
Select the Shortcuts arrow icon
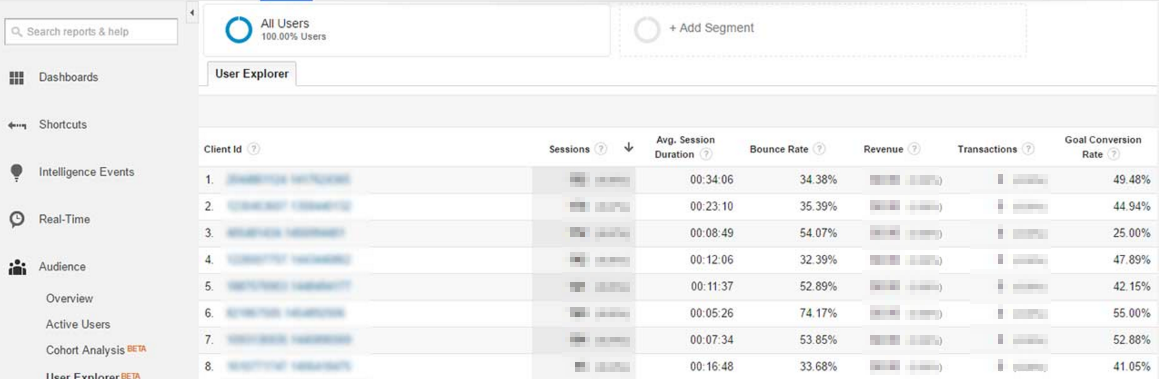click(17, 126)
